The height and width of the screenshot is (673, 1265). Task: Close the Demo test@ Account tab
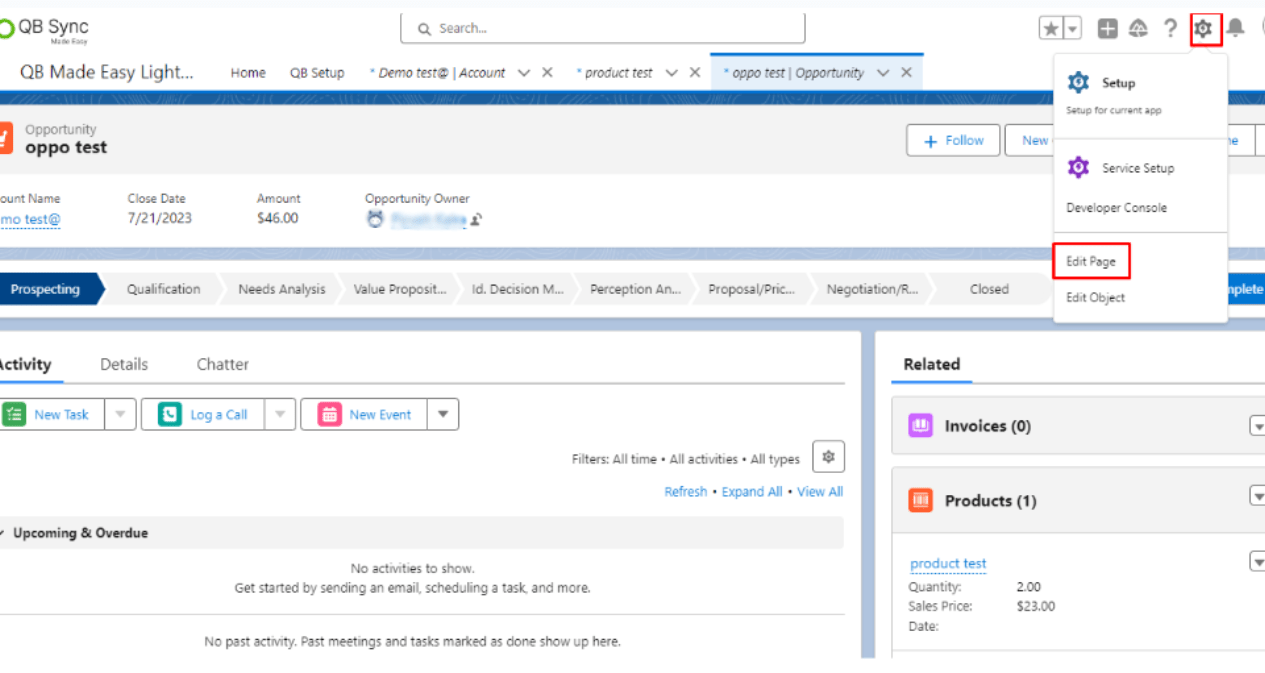pyautogui.click(x=547, y=73)
